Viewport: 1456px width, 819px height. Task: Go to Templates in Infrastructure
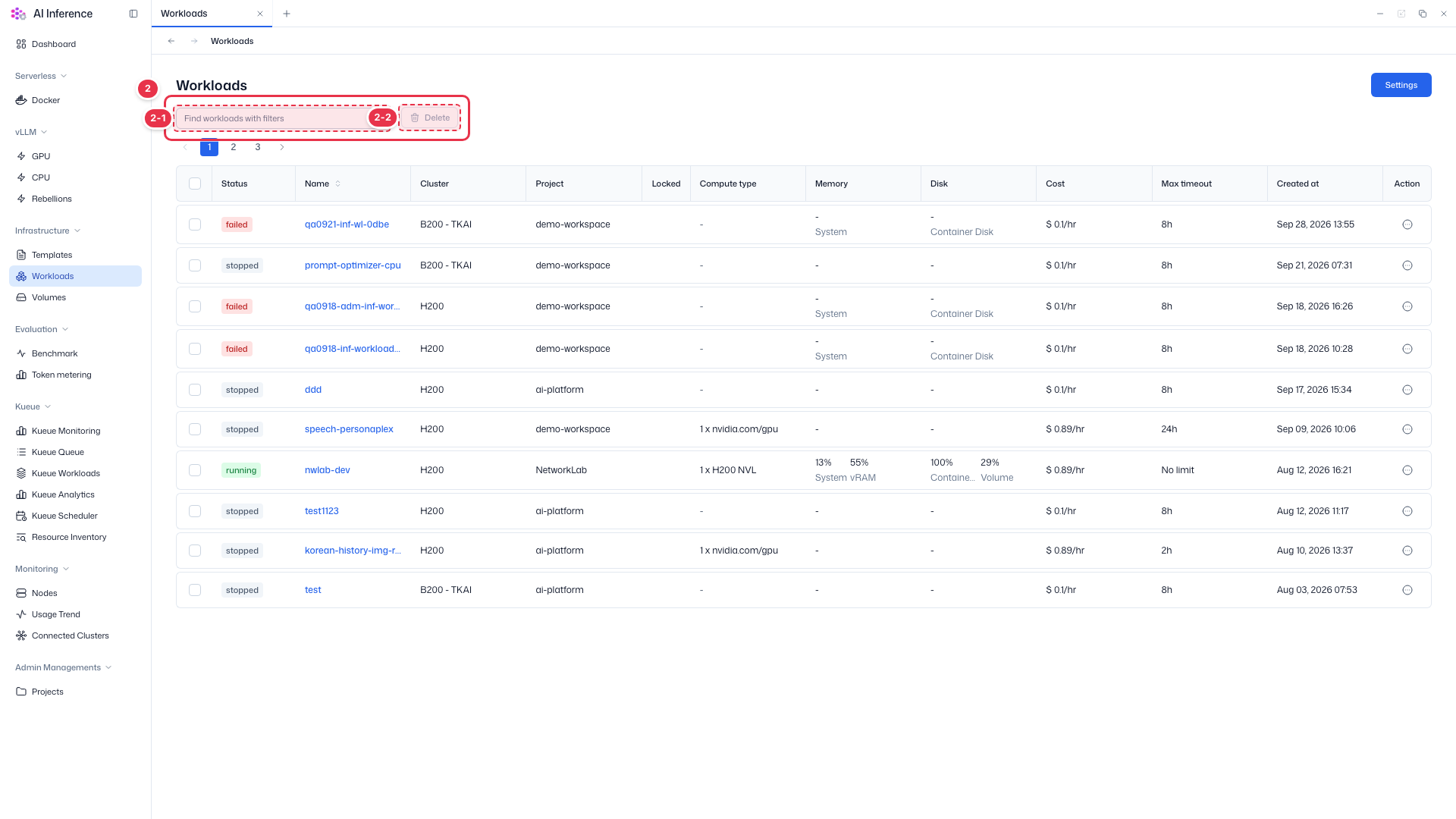click(52, 255)
